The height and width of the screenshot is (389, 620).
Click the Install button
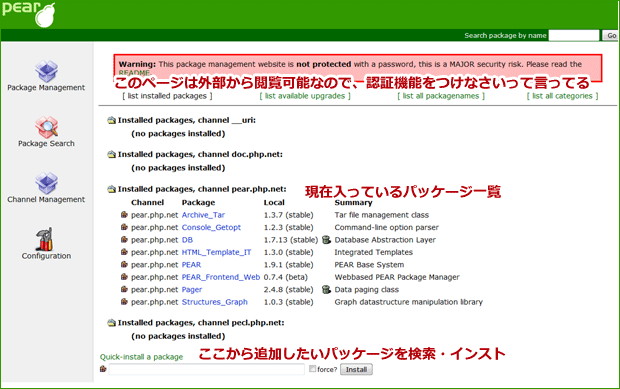(x=356, y=369)
